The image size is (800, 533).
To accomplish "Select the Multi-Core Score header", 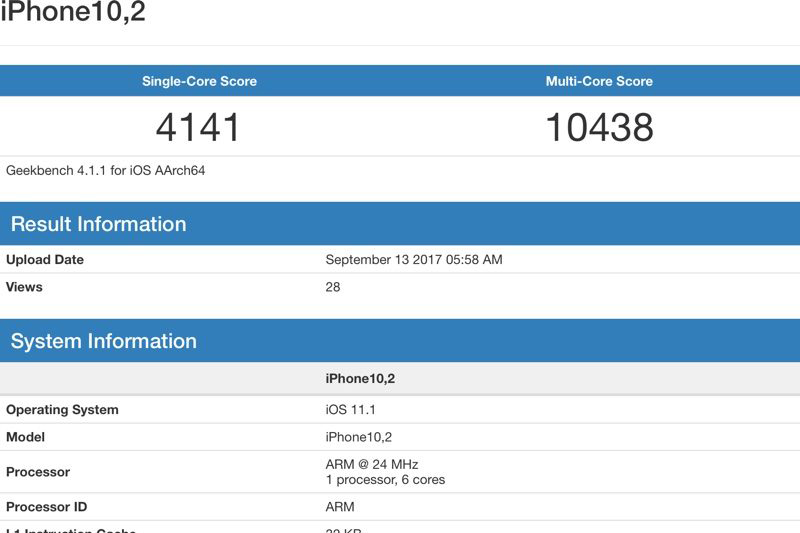I will (599, 81).
